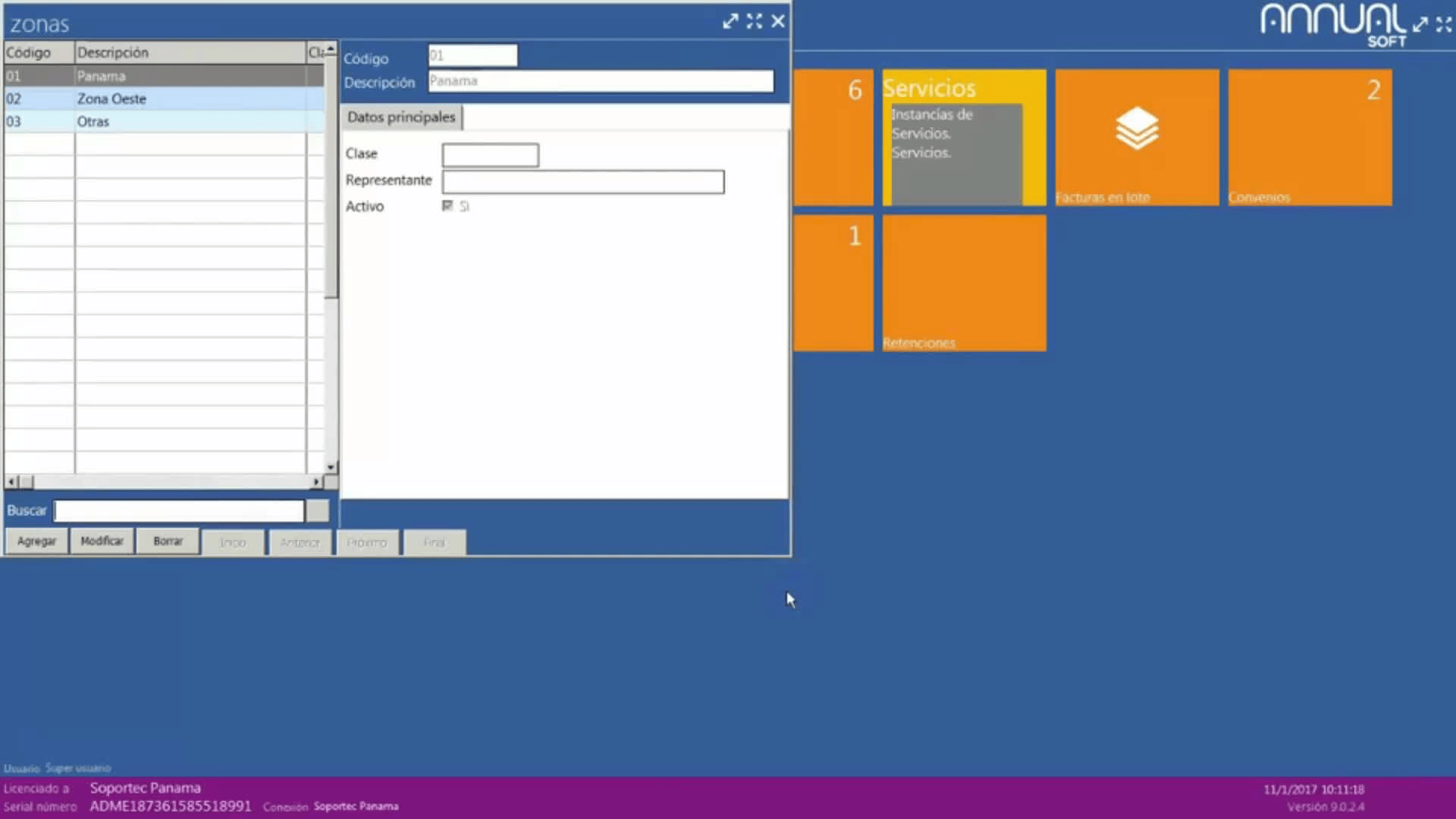The height and width of the screenshot is (819, 1456).
Task: Click the fullscreen icon at top-right corner
Action: 1444,24
